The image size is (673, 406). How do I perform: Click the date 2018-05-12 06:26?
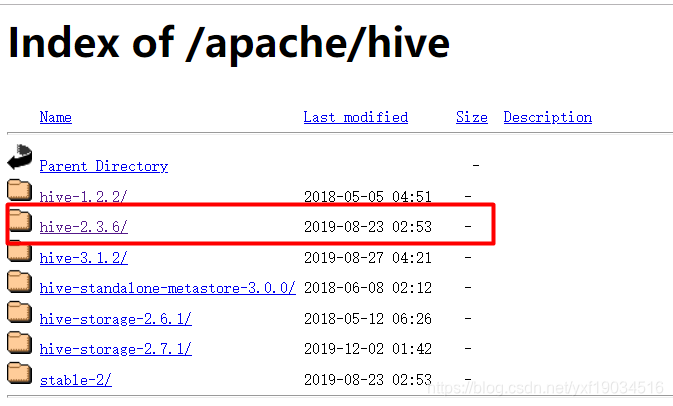(x=367, y=319)
